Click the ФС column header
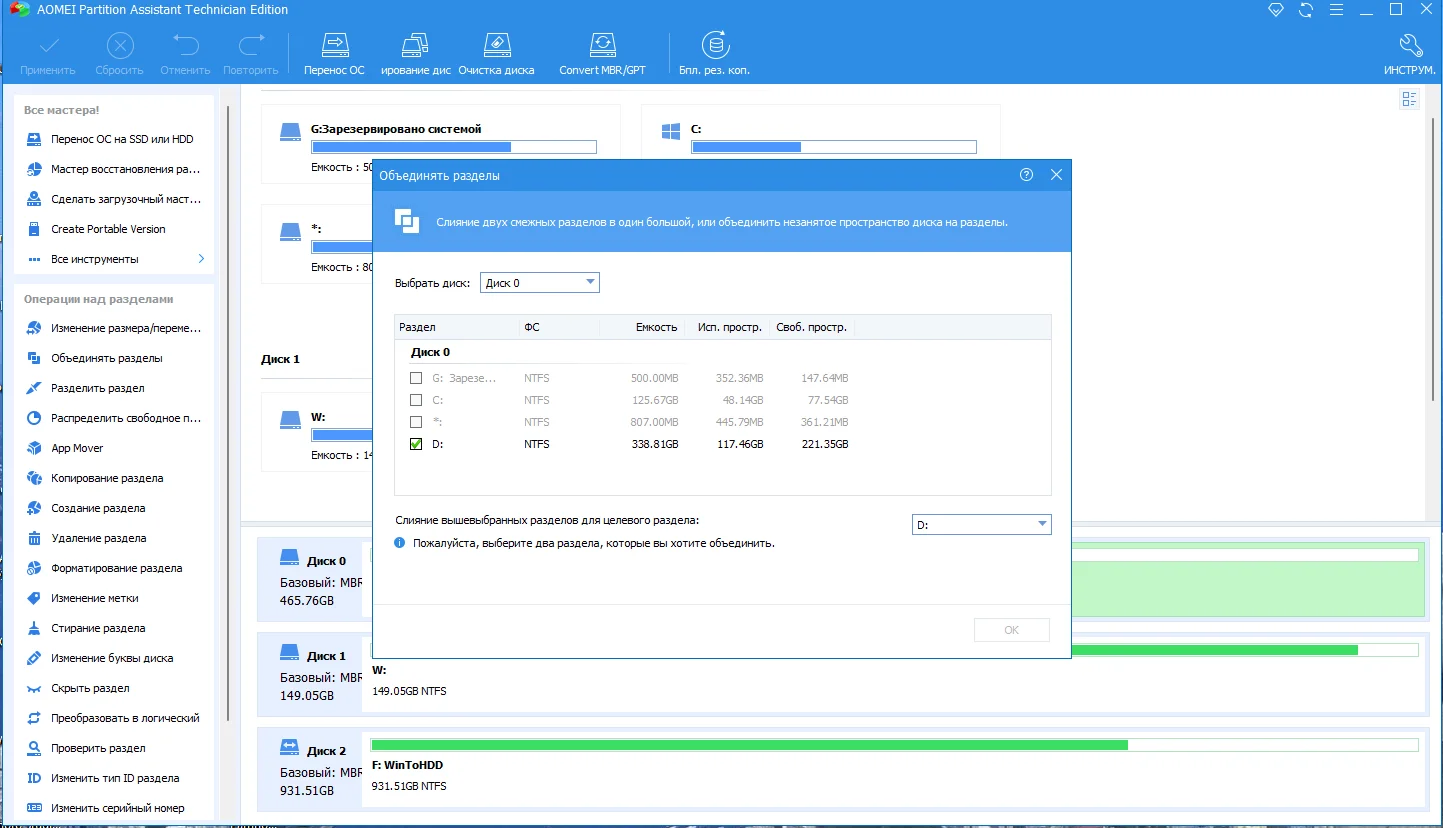The width and height of the screenshot is (1443, 828). pyautogui.click(x=559, y=327)
